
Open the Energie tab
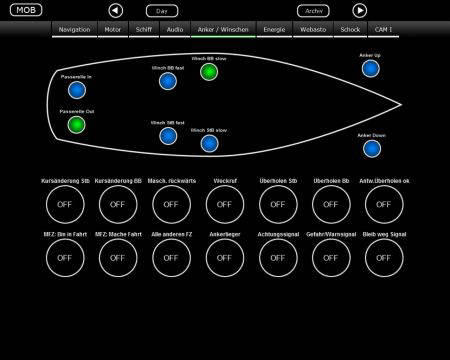(274, 30)
